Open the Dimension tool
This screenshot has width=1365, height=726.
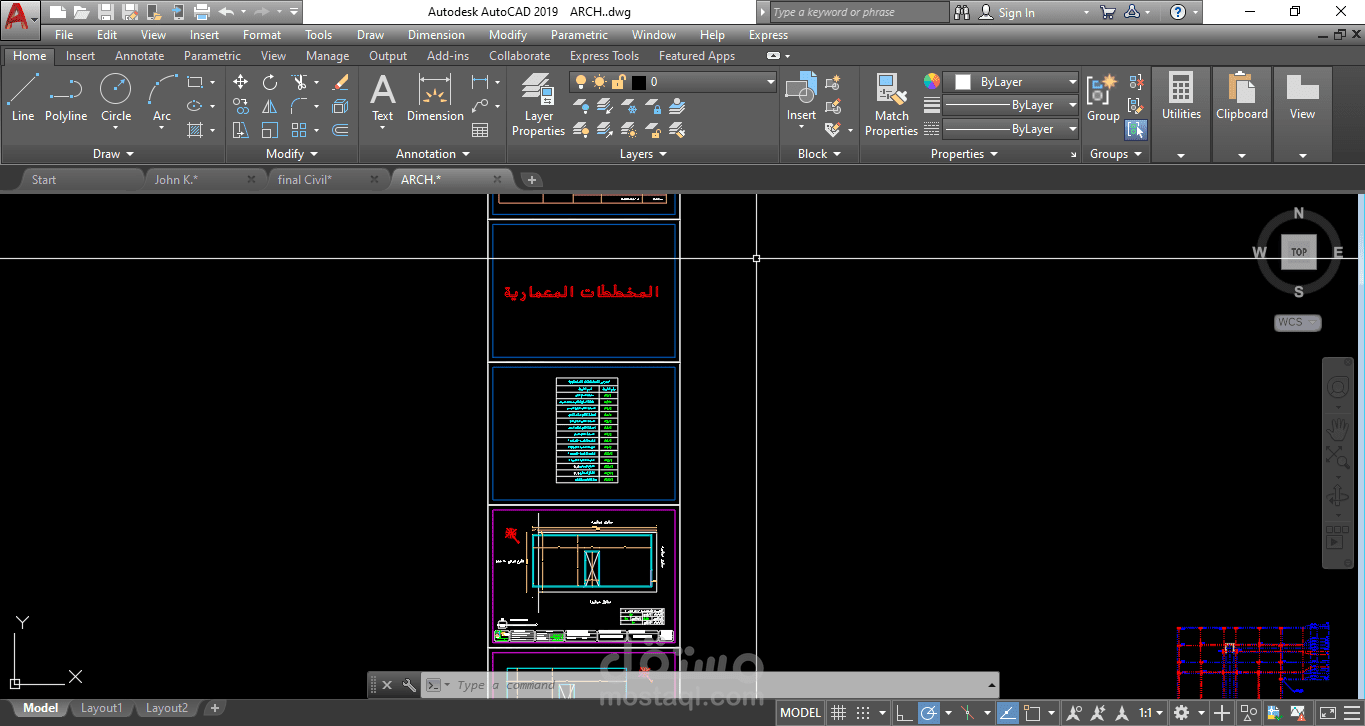pyautogui.click(x=435, y=98)
